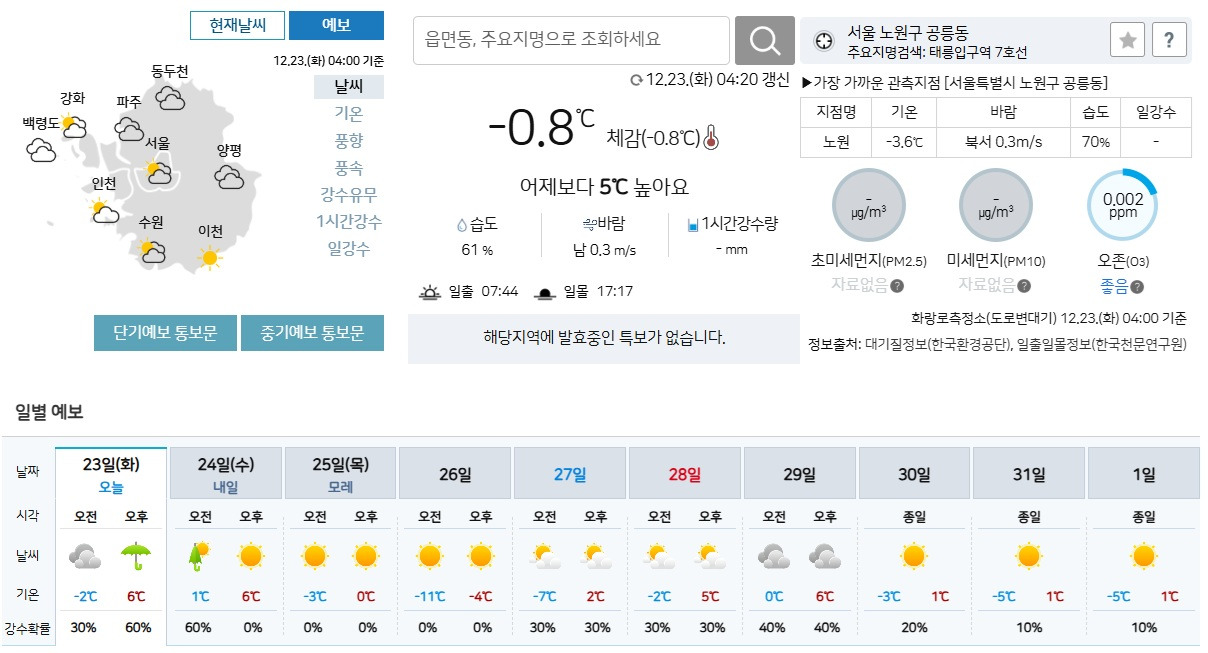Click help icon next to 오존 좋음
Viewport: 1208px width, 653px height.
1137,287
